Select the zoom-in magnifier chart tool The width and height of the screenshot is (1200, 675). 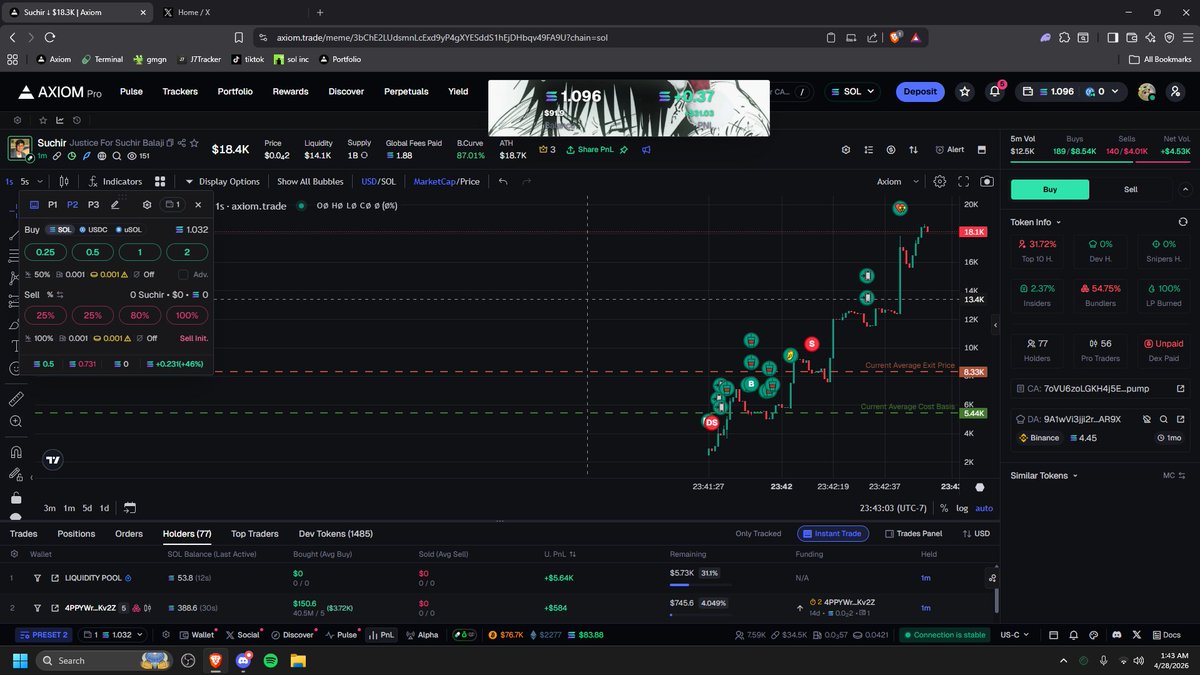pyautogui.click(x=16, y=422)
